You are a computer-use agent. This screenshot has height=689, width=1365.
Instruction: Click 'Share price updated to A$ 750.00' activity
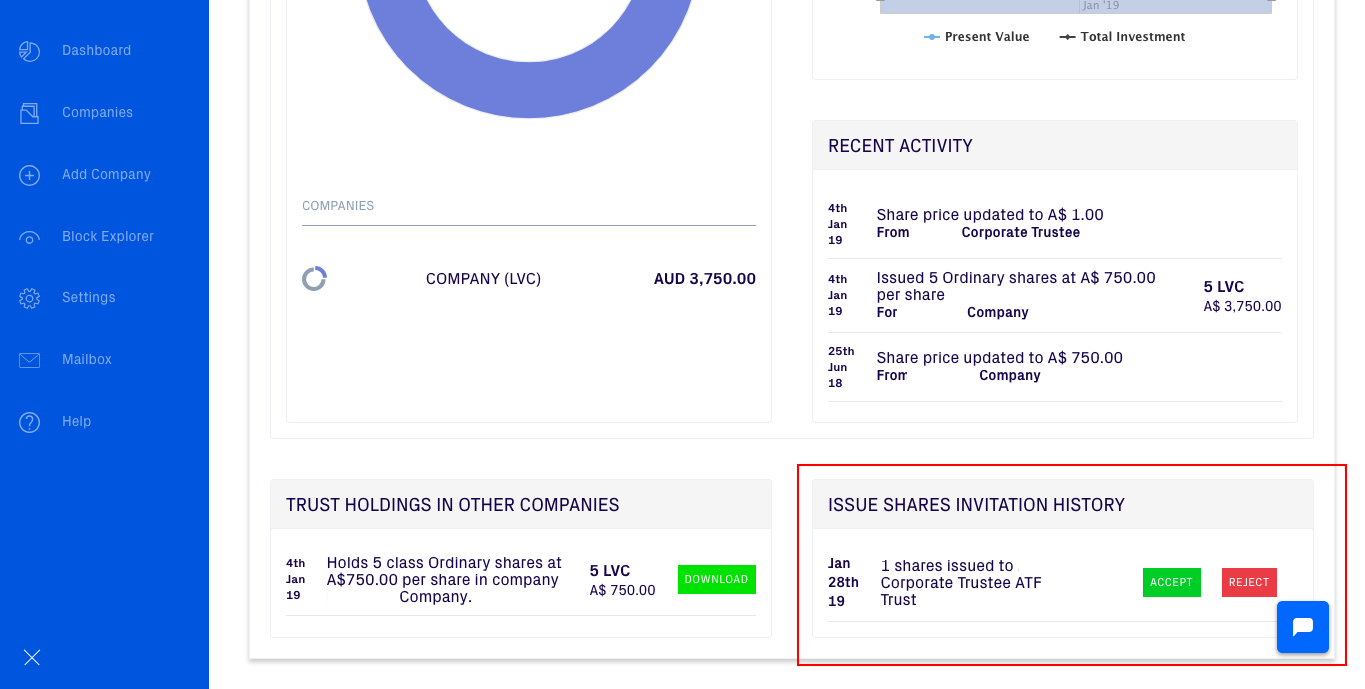click(1000, 358)
